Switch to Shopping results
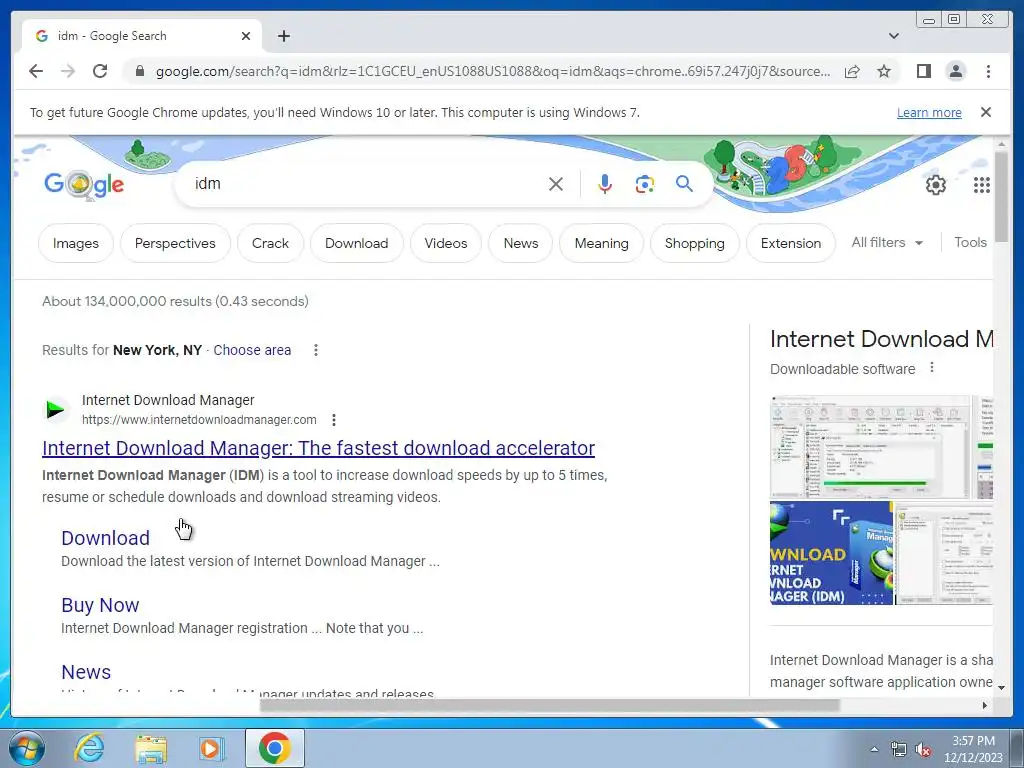The image size is (1024, 768). [695, 243]
